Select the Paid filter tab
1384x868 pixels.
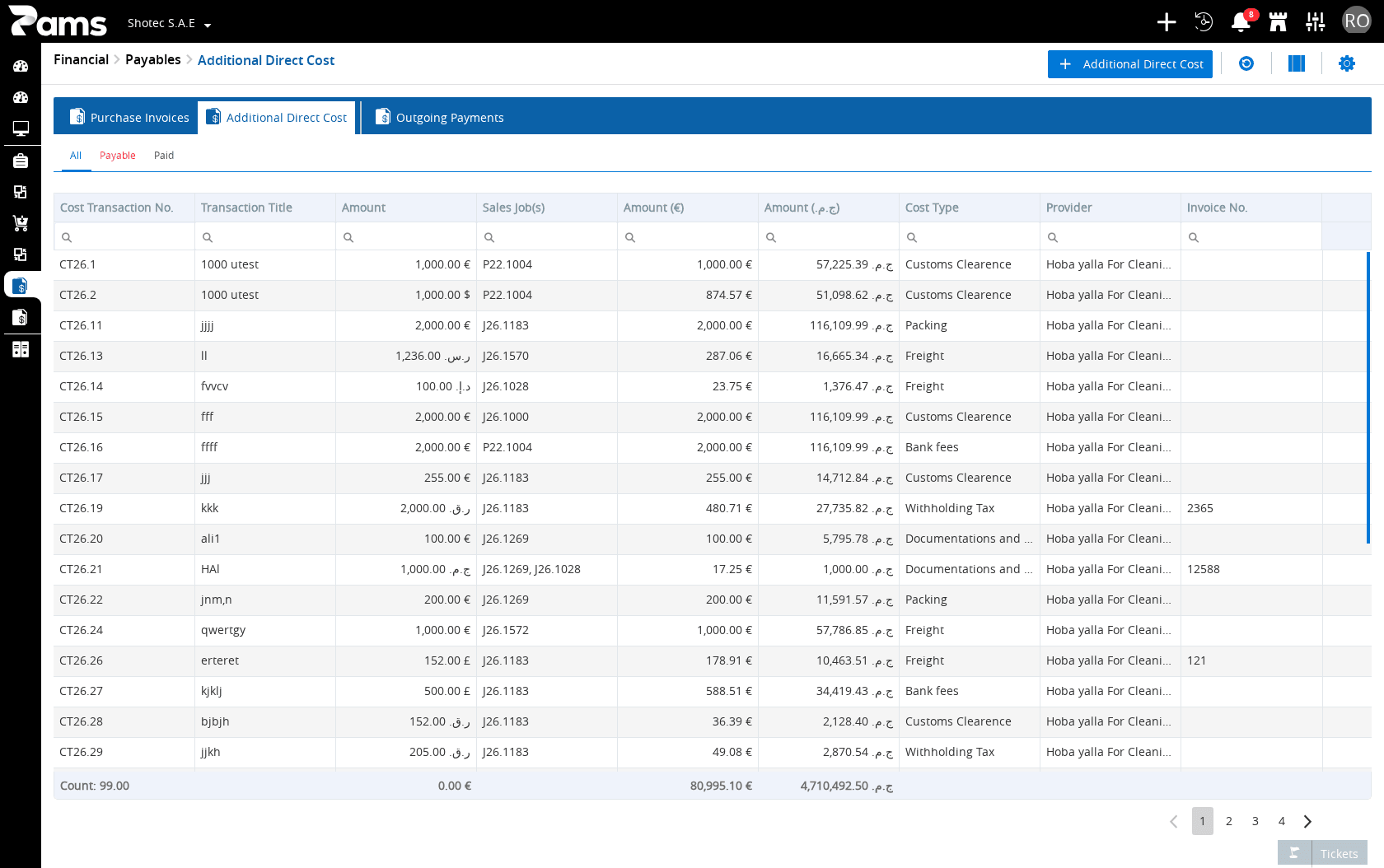point(164,156)
